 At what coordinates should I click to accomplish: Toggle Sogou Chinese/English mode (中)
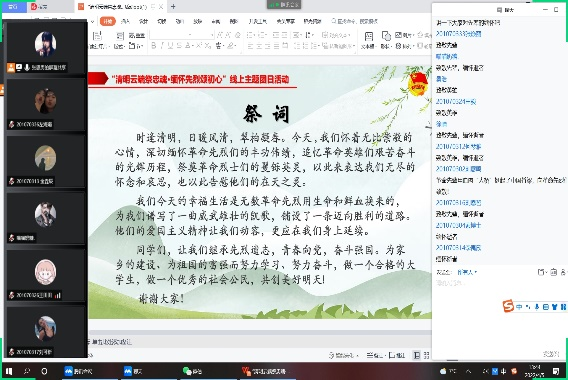point(519,307)
